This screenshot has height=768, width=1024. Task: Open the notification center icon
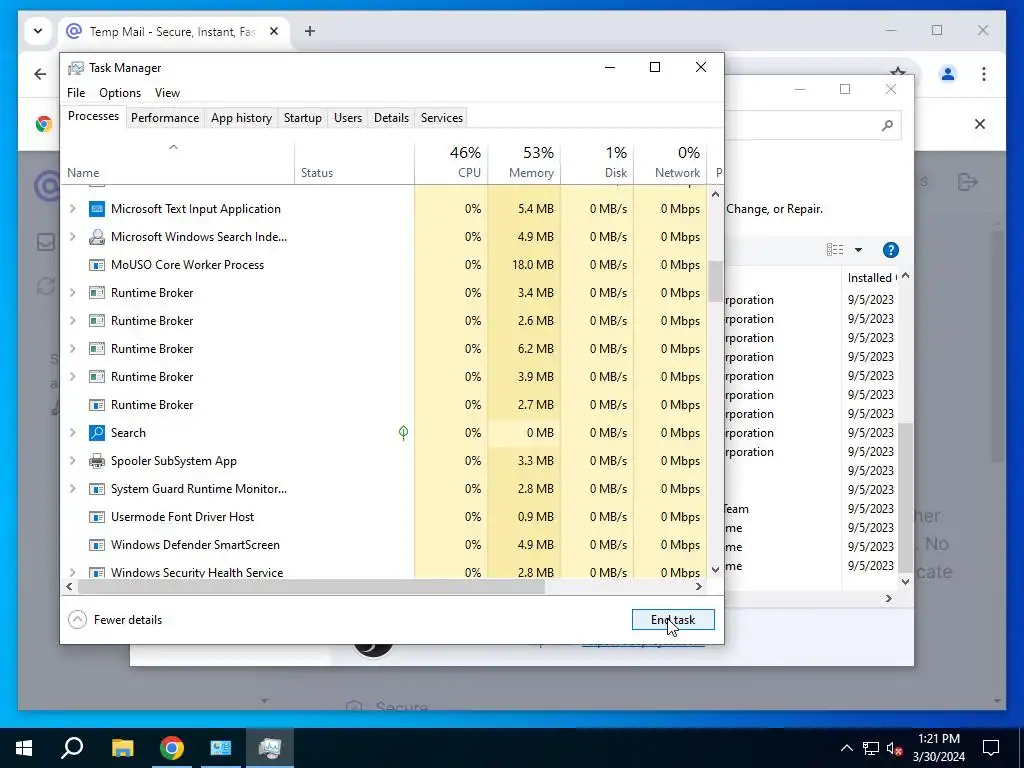tap(991, 748)
